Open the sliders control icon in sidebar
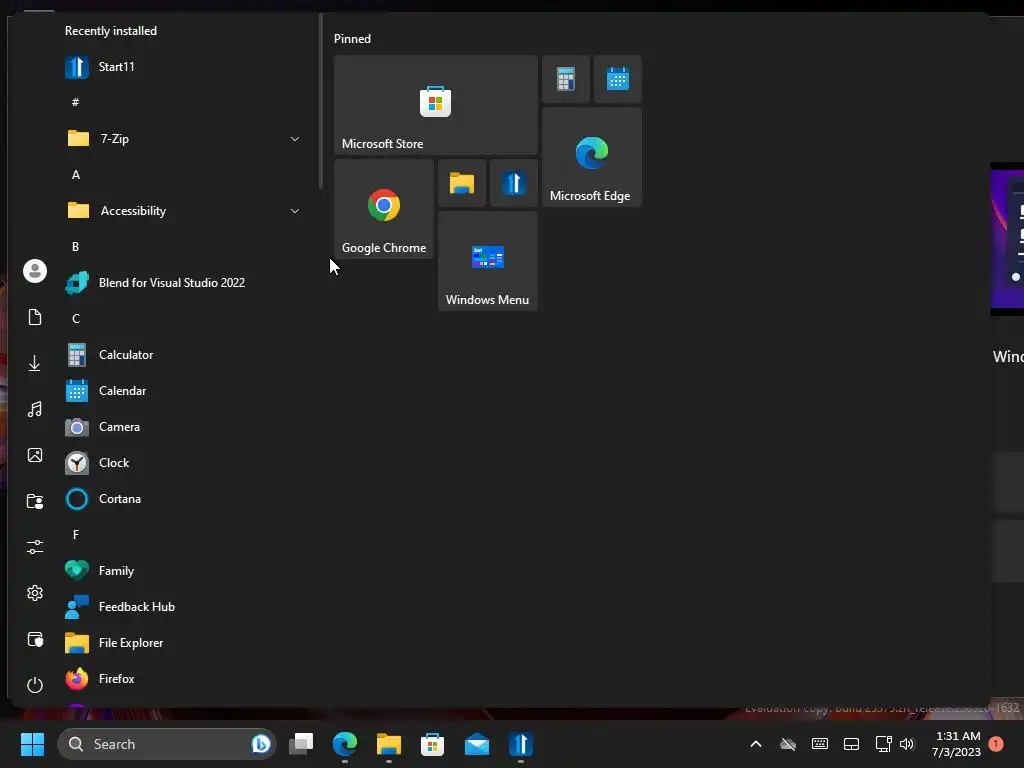This screenshot has width=1024, height=768. tap(35, 547)
